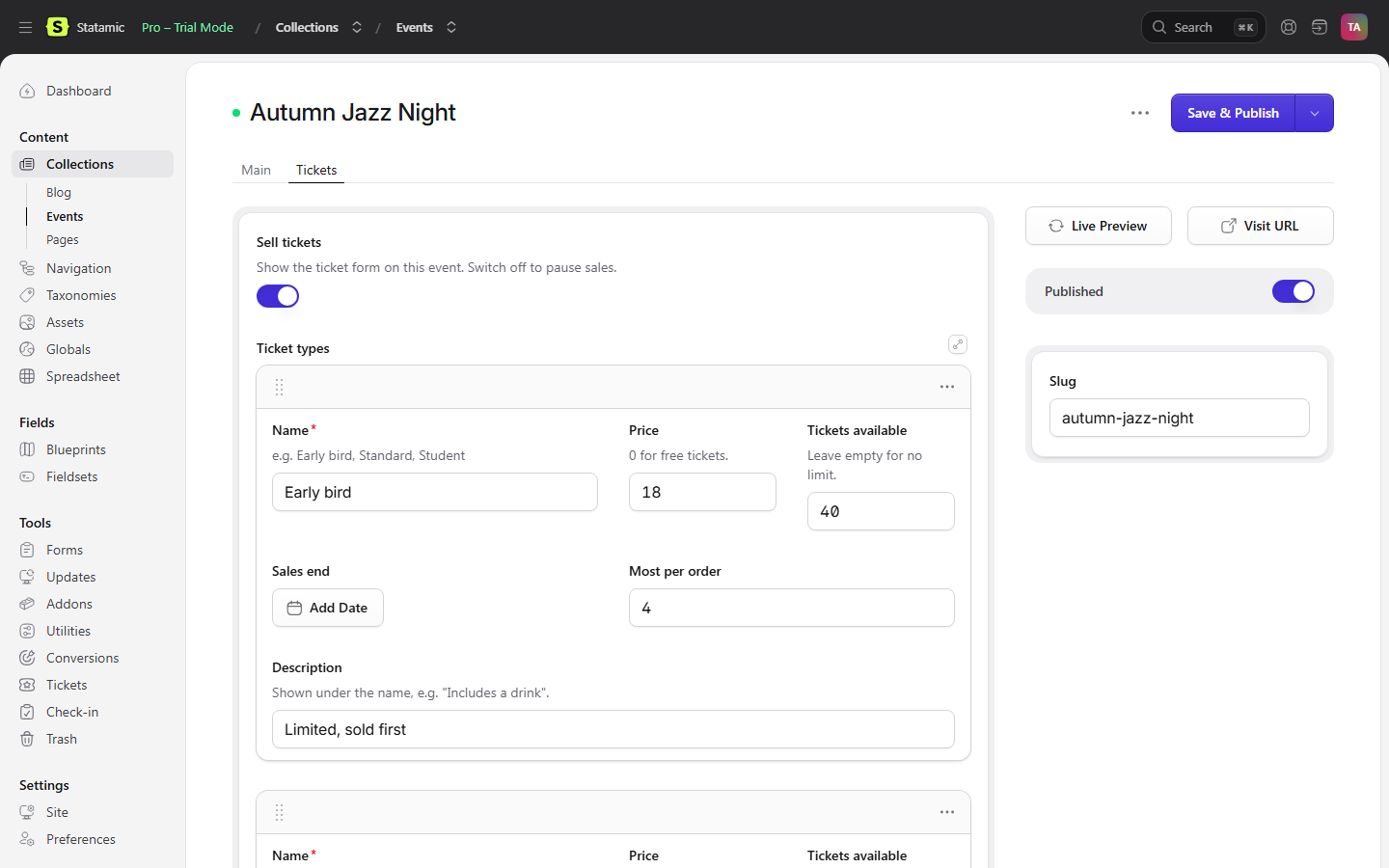Open the Events breadcrumb switcher
This screenshot has height=868, width=1389.
point(451,27)
